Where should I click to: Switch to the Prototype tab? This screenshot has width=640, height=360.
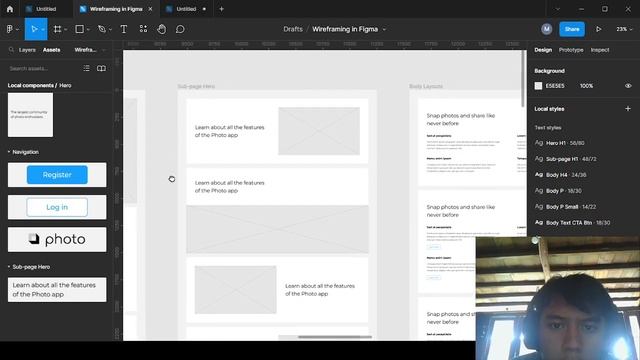pyautogui.click(x=571, y=50)
